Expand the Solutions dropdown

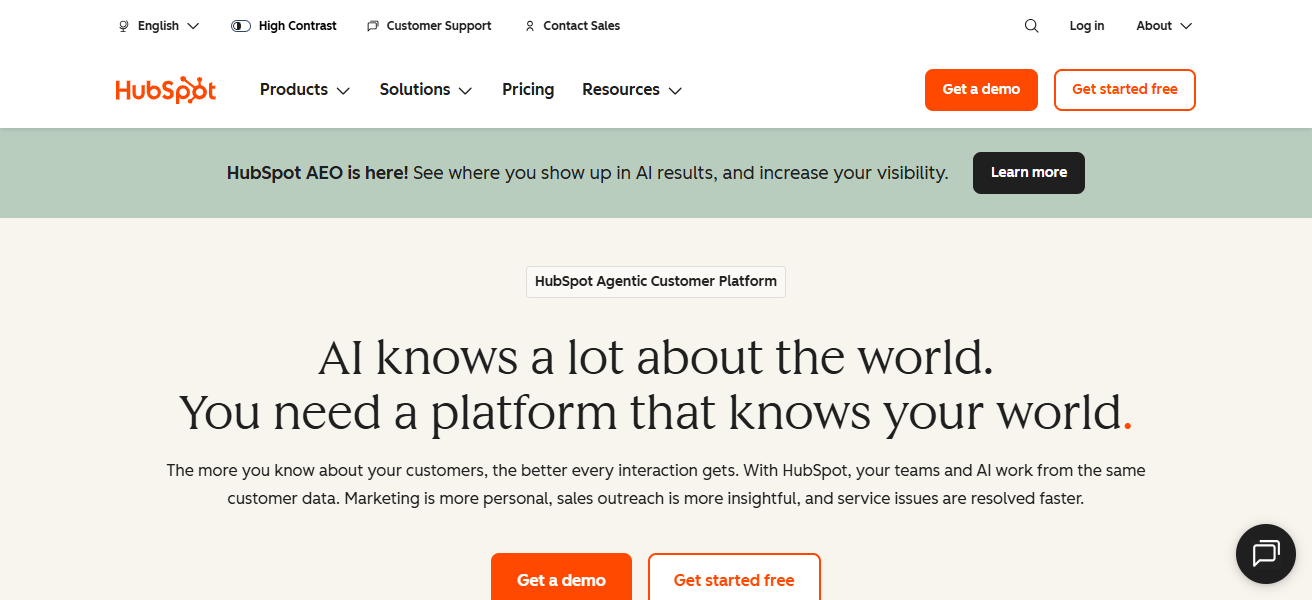pyautogui.click(x=425, y=89)
